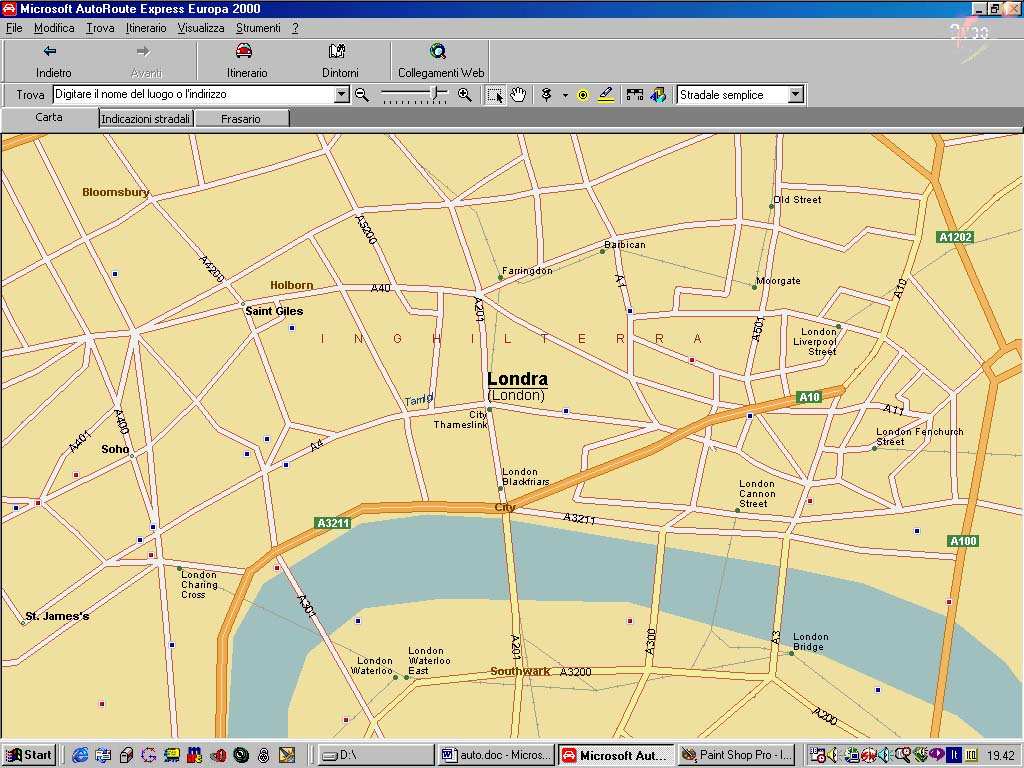Screen dimensions: 1024x768
Task: Open the Strumenti menu
Action: (x=259, y=28)
